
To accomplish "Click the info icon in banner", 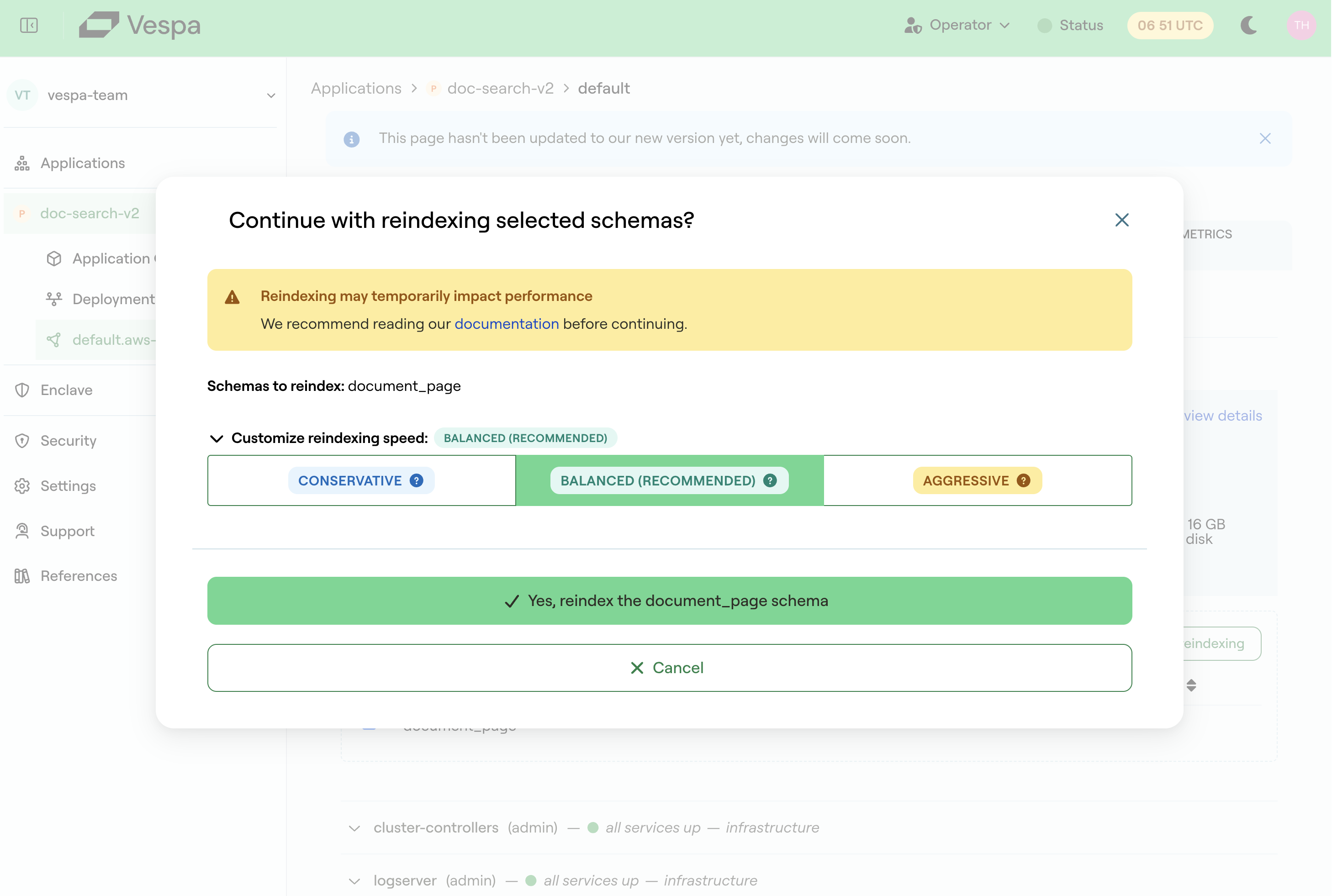I will click(351, 139).
